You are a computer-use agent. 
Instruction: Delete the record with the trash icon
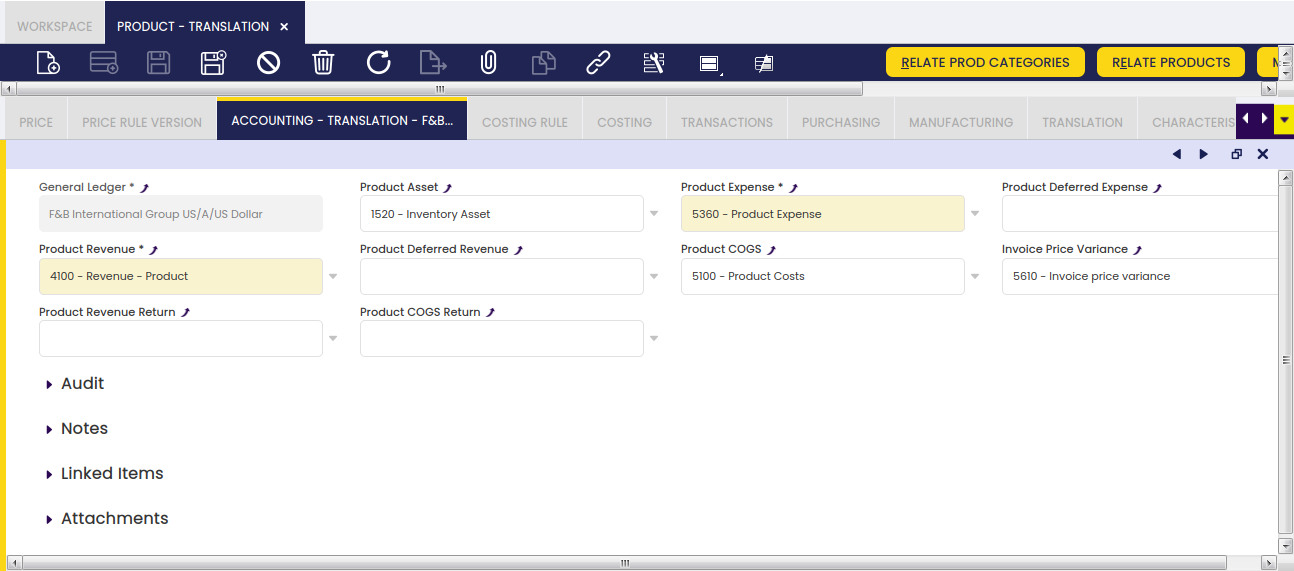pyautogui.click(x=323, y=63)
